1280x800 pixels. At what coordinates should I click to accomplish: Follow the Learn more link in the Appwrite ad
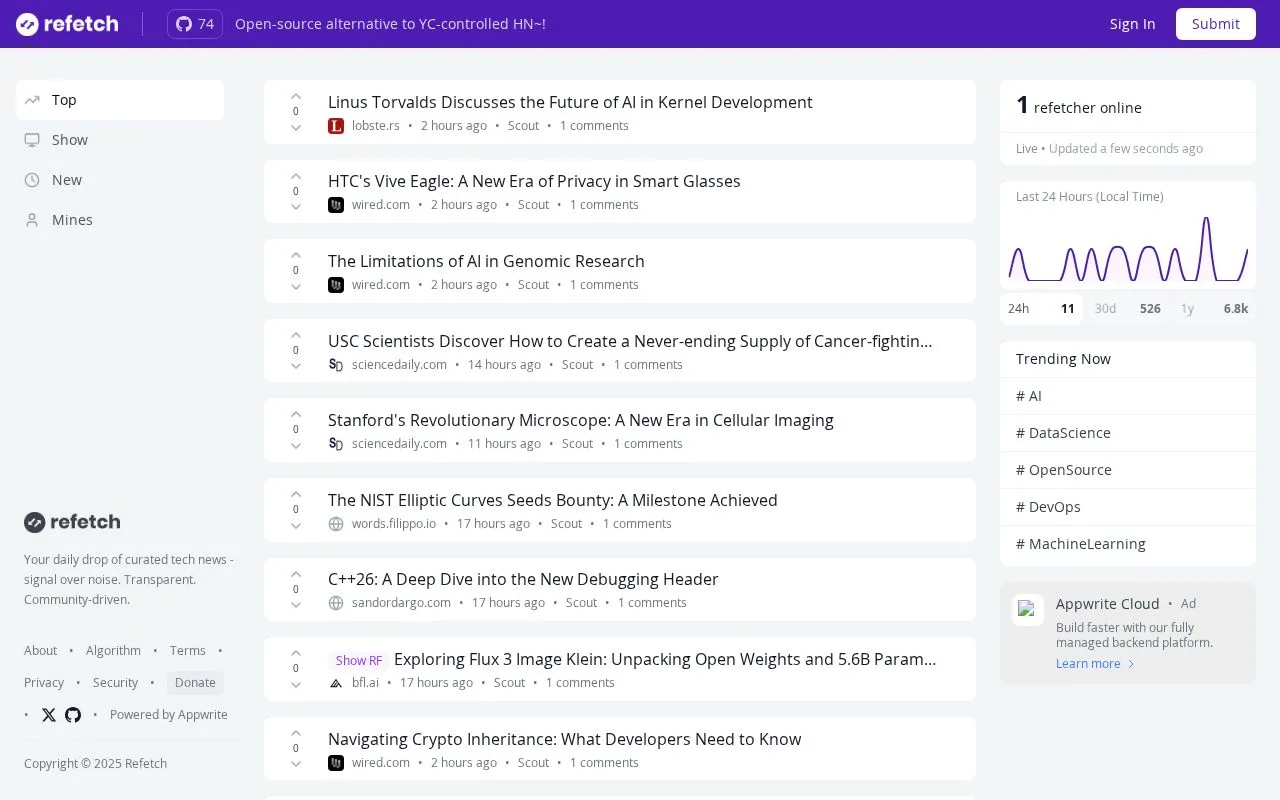point(1096,664)
